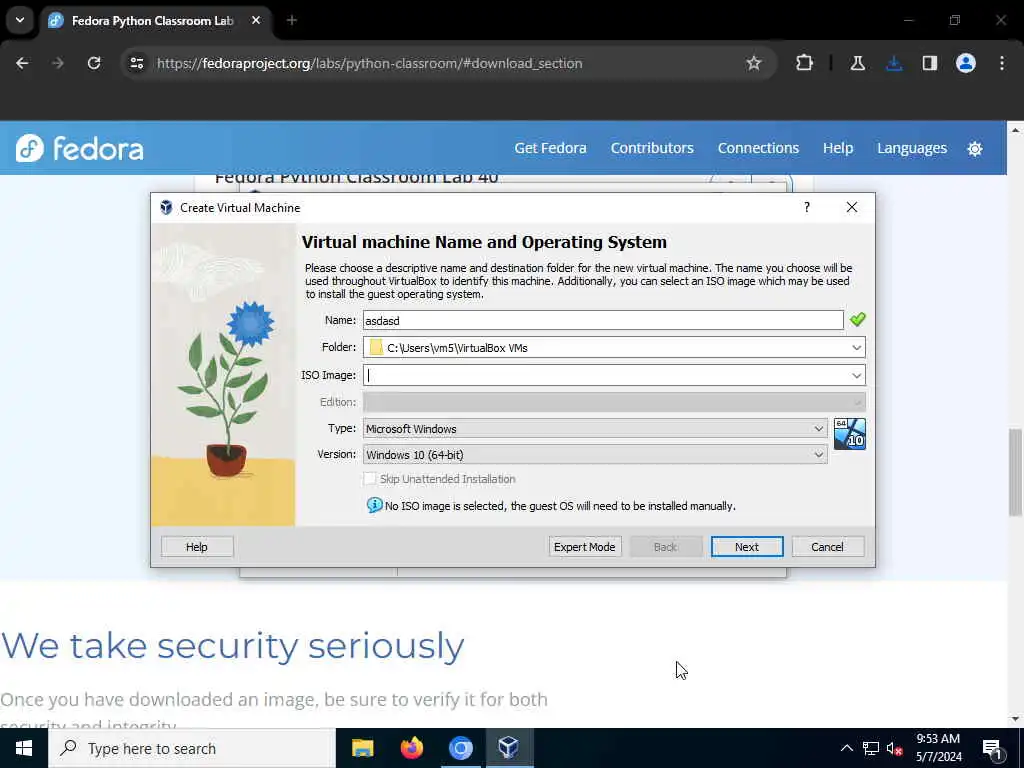
Task: Close the Create Virtual Machine dialog
Action: click(852, 207)
